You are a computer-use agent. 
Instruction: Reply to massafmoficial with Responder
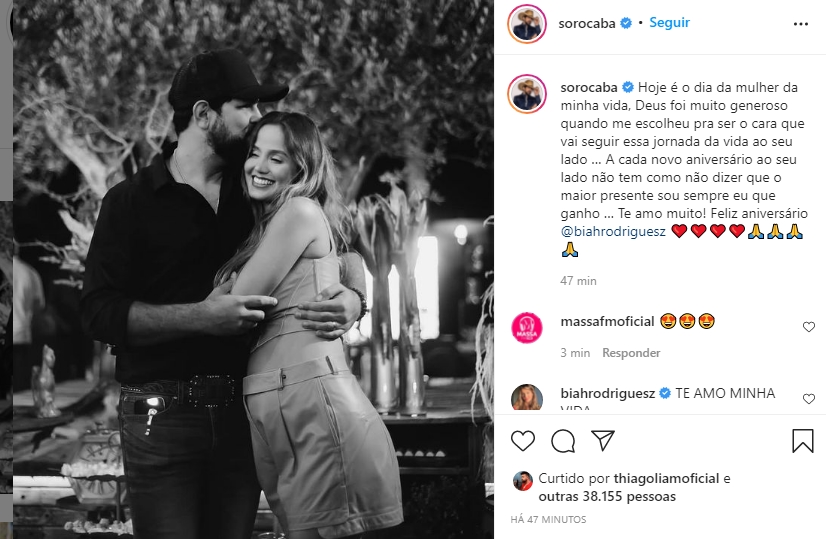631,353
